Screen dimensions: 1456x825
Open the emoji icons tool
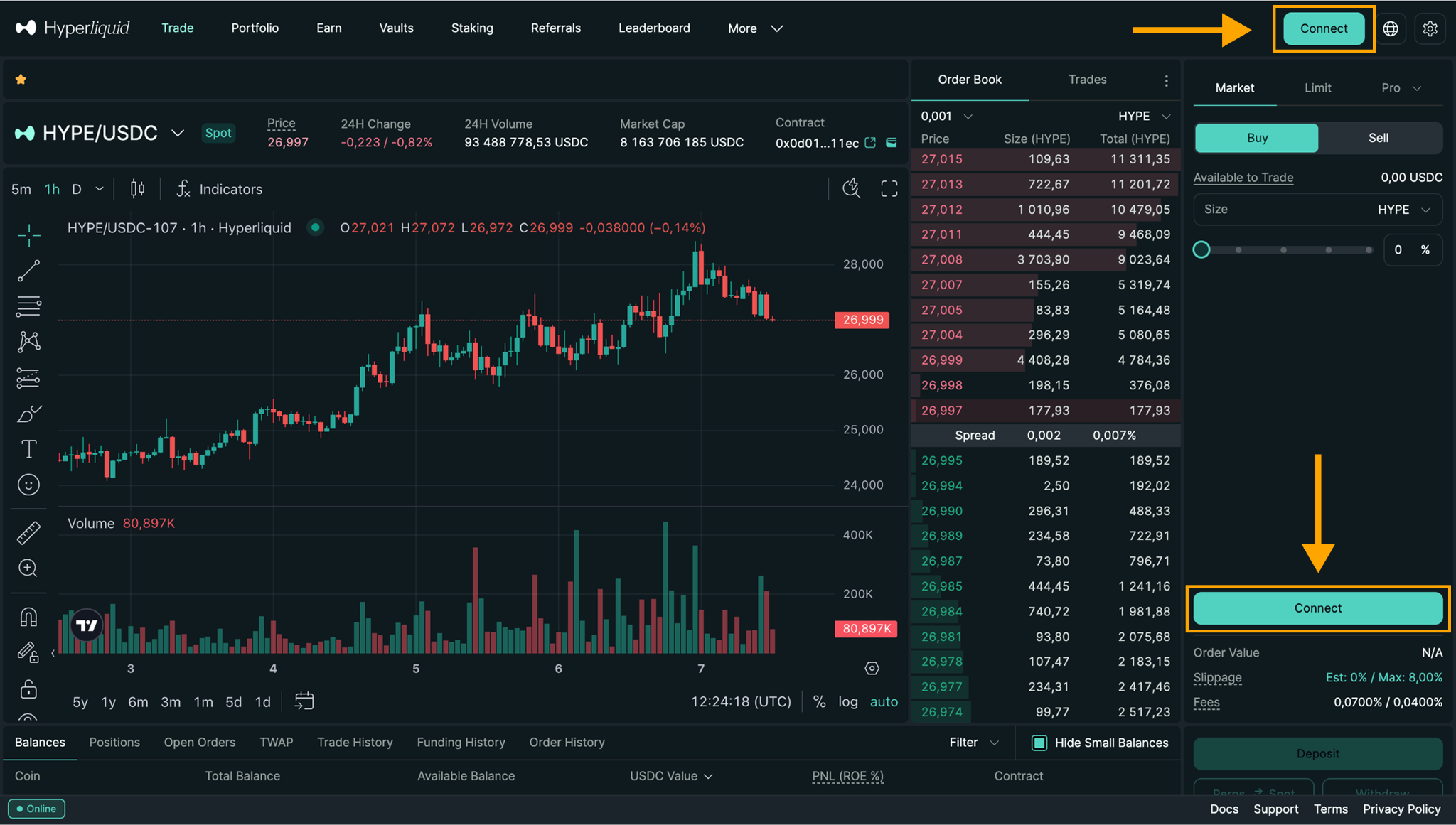28,485
